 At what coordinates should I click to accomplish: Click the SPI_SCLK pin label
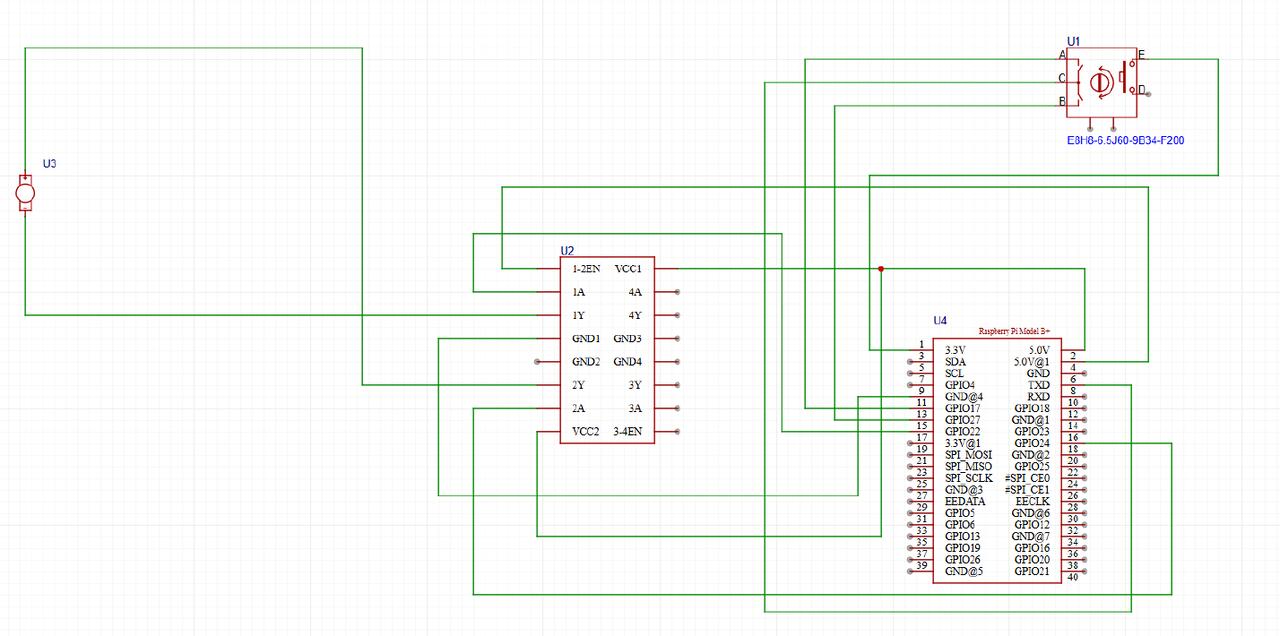[969, 478]
